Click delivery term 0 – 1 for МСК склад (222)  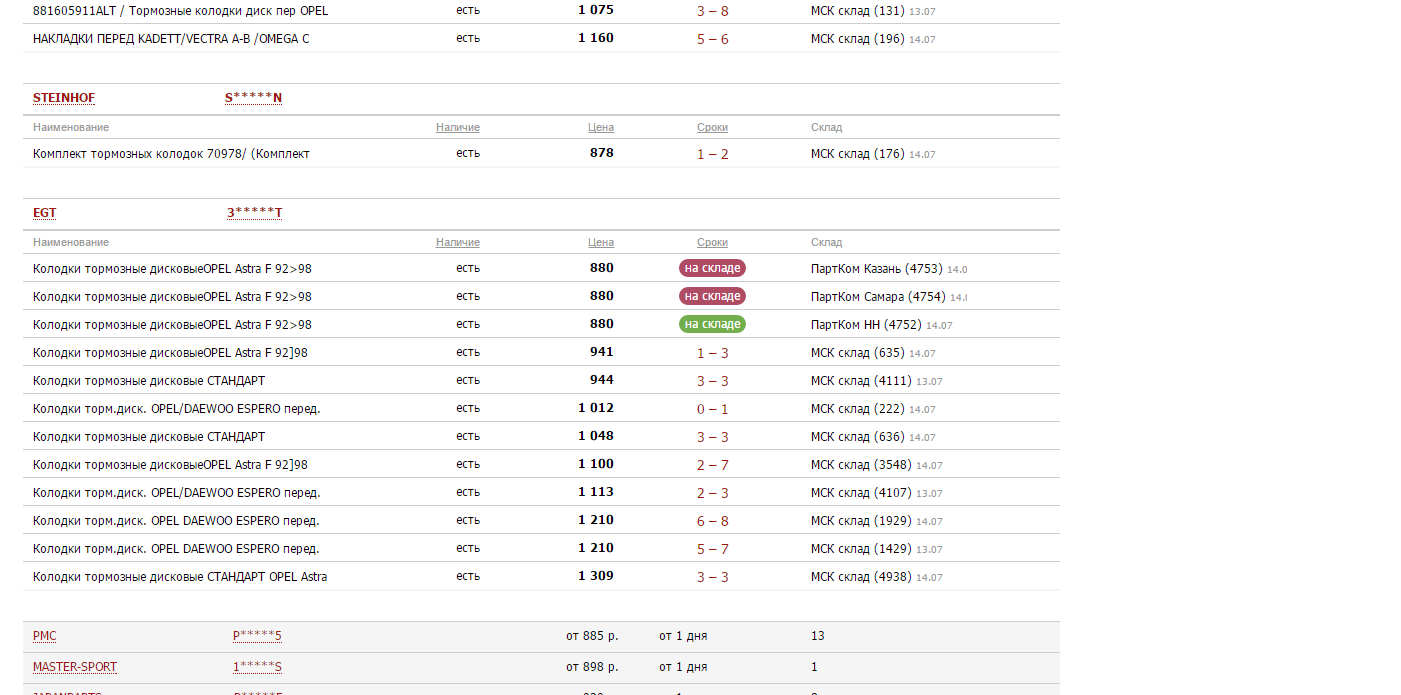click(x=712, y=409)
